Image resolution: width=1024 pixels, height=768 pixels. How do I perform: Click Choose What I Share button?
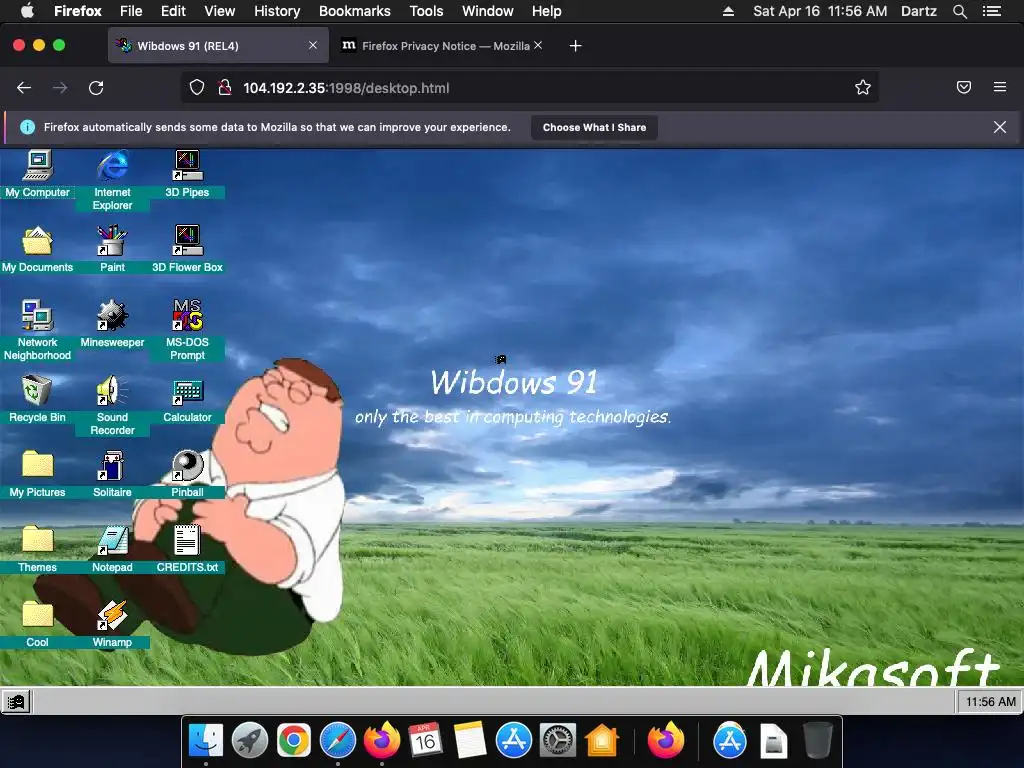tap(594, 127)
